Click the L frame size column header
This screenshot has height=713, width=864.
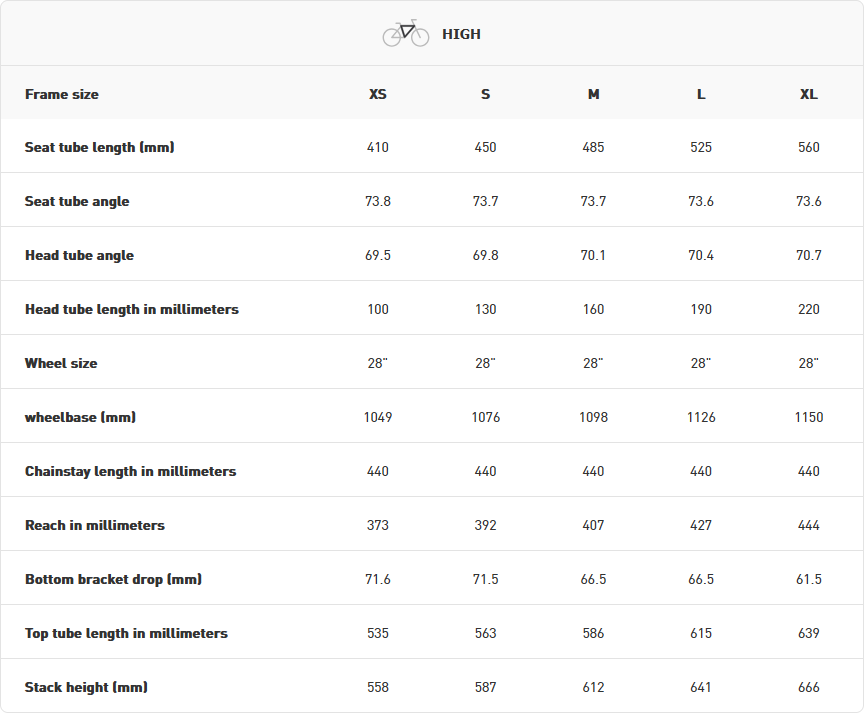point(701,94)
